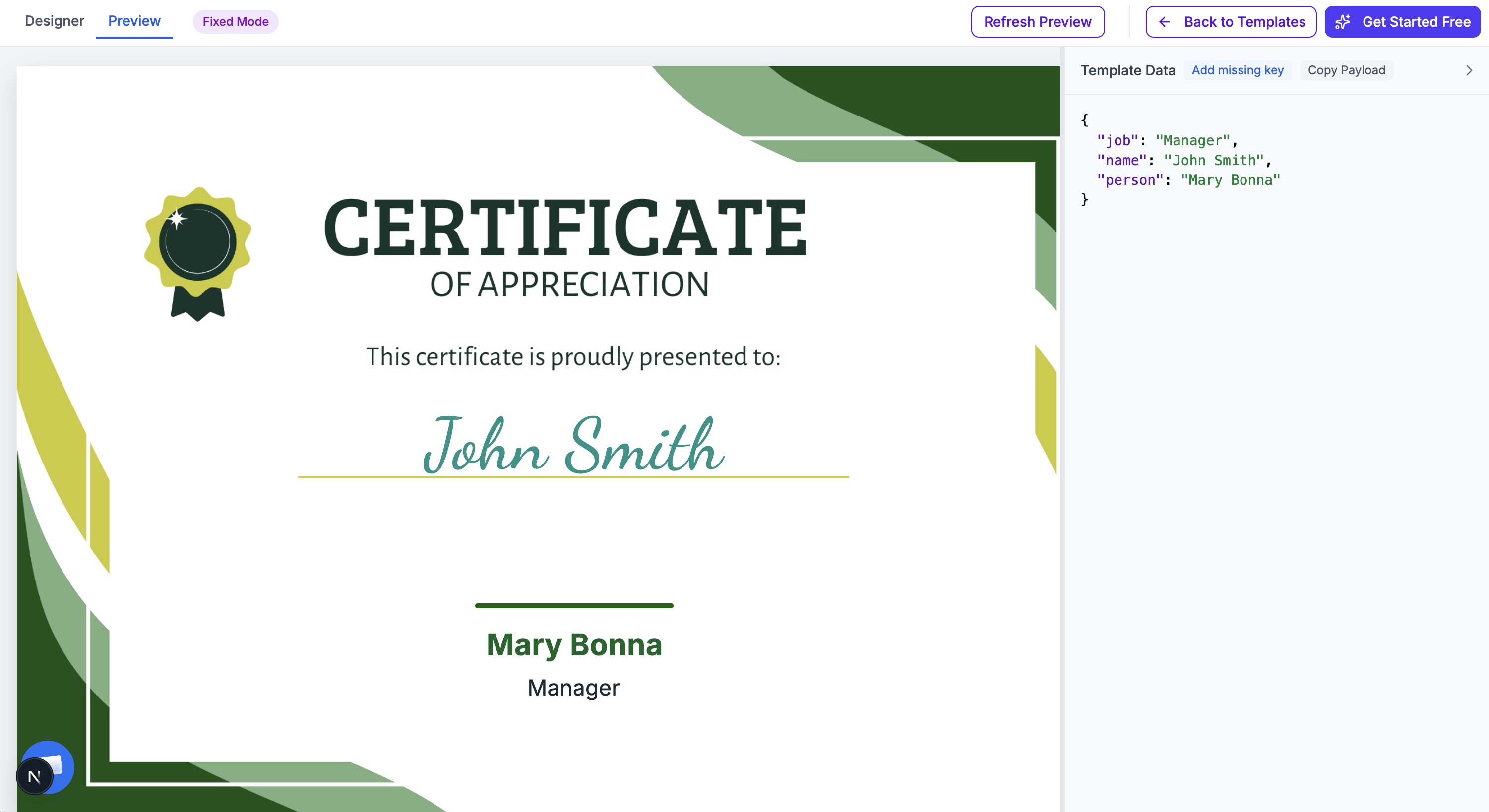This screenshot has width=1489, height=812.
Task: Click the chevron icon beside Copy Payload
Action: (1469, 70)
